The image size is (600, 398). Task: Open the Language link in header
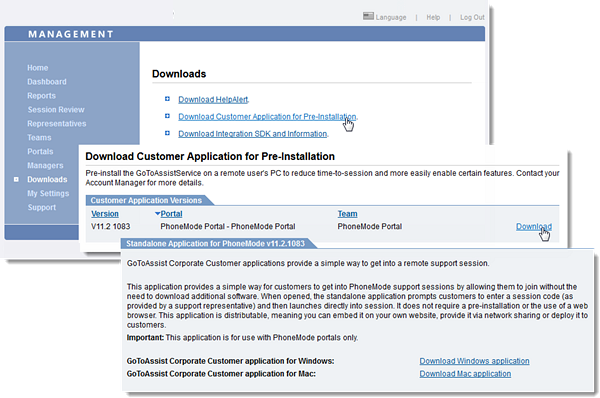coord(391,17)
